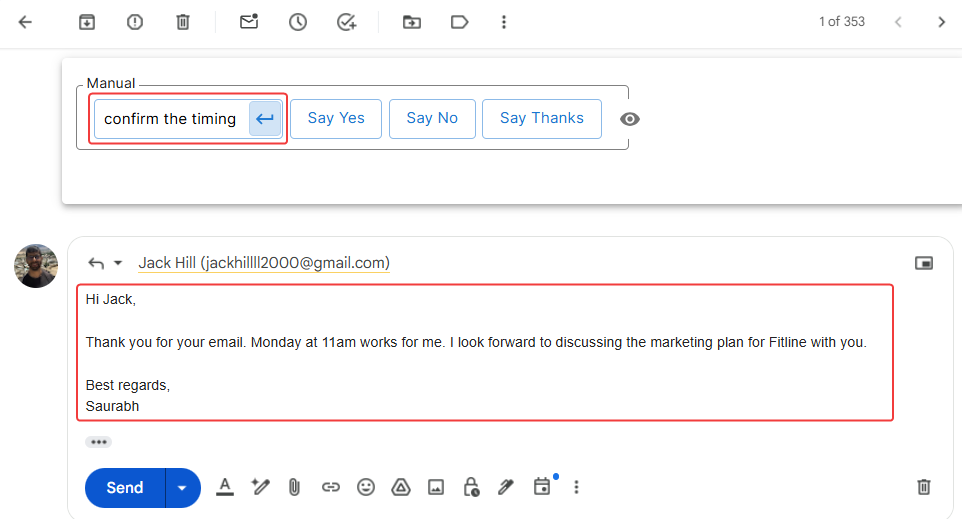Image resolution: width=962 pixels, height=519 pixels.
Task: Insert an emoji into the reply
Action: click(366, 487)
